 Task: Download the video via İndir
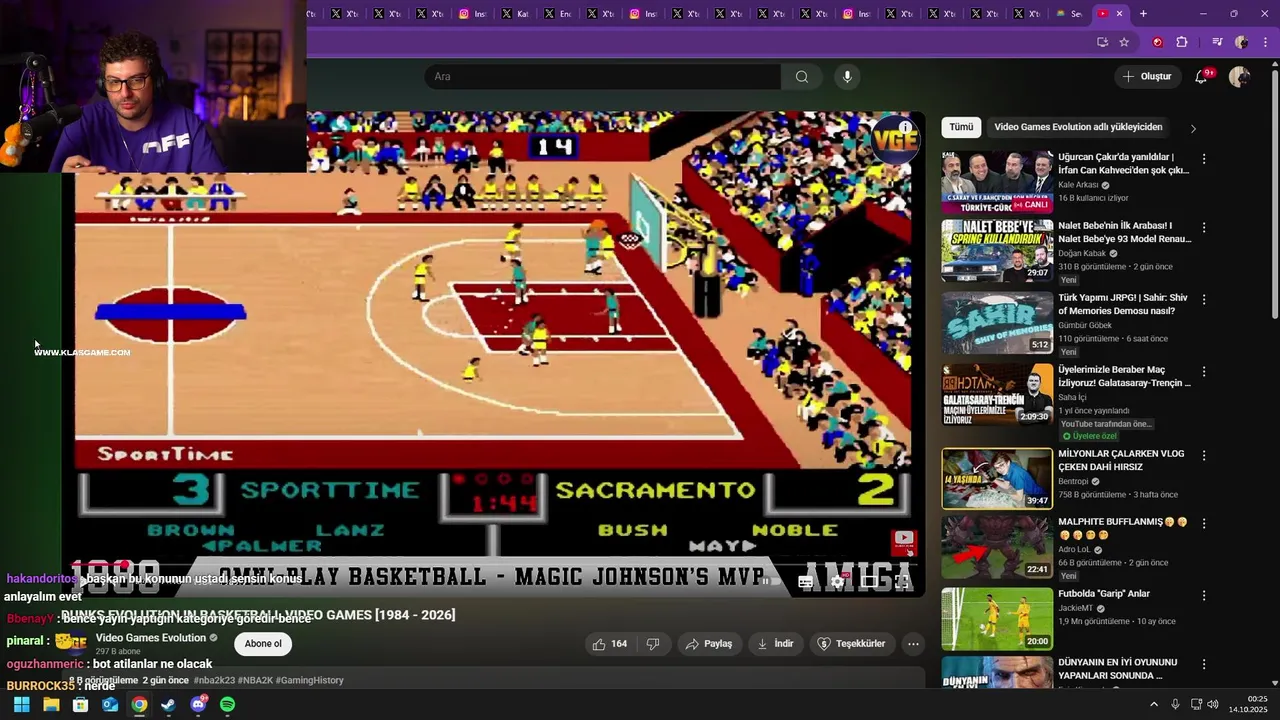pos(774,644)
